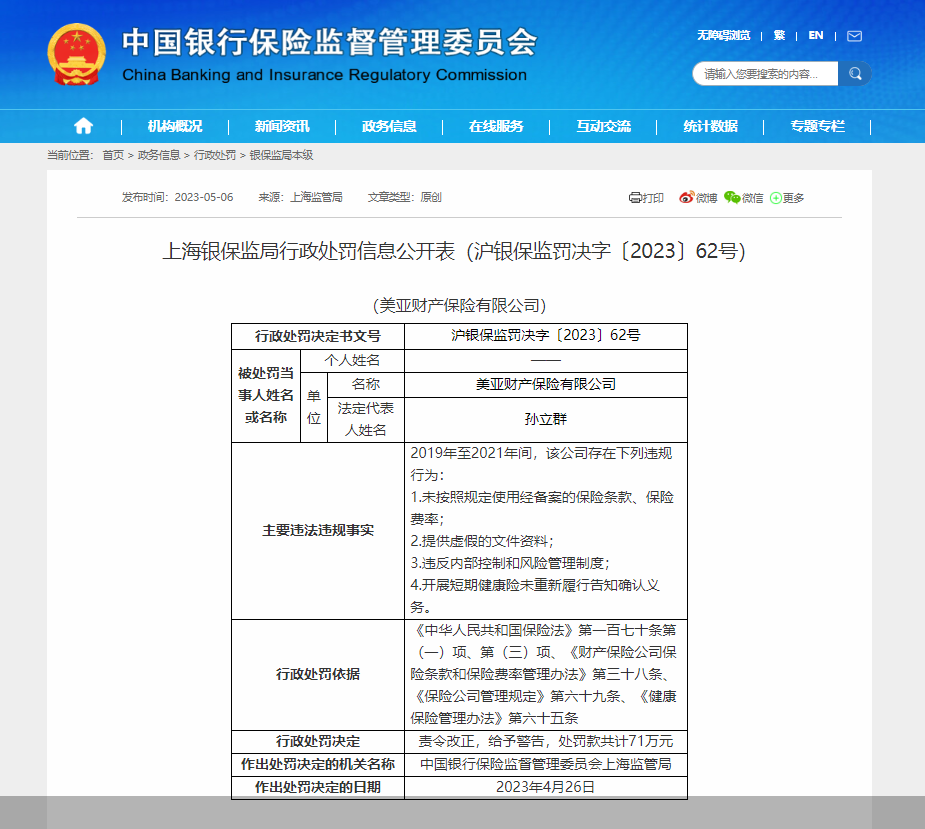The height and width of the screenshot is (829, 925).
Task: Click publish date 2023-05-06
Action: pyautogui.click(x=204, y=197)
